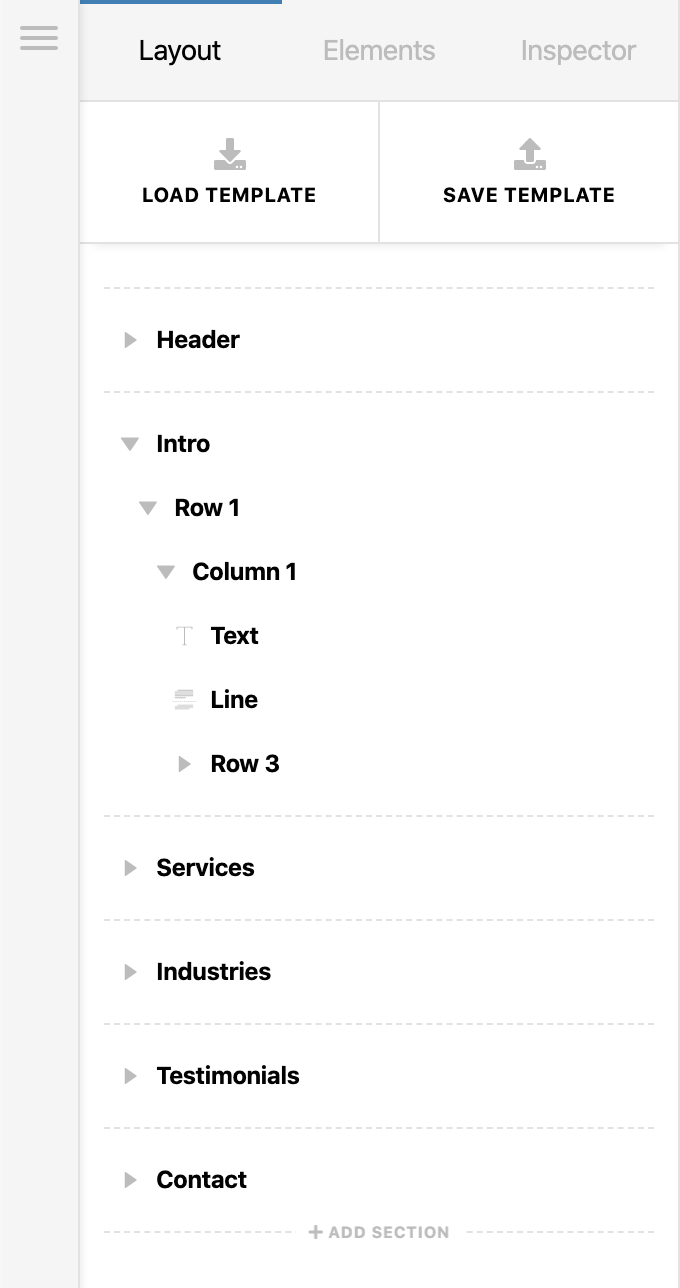
Task: Expand the Industries section
Action: coord(130,972)
